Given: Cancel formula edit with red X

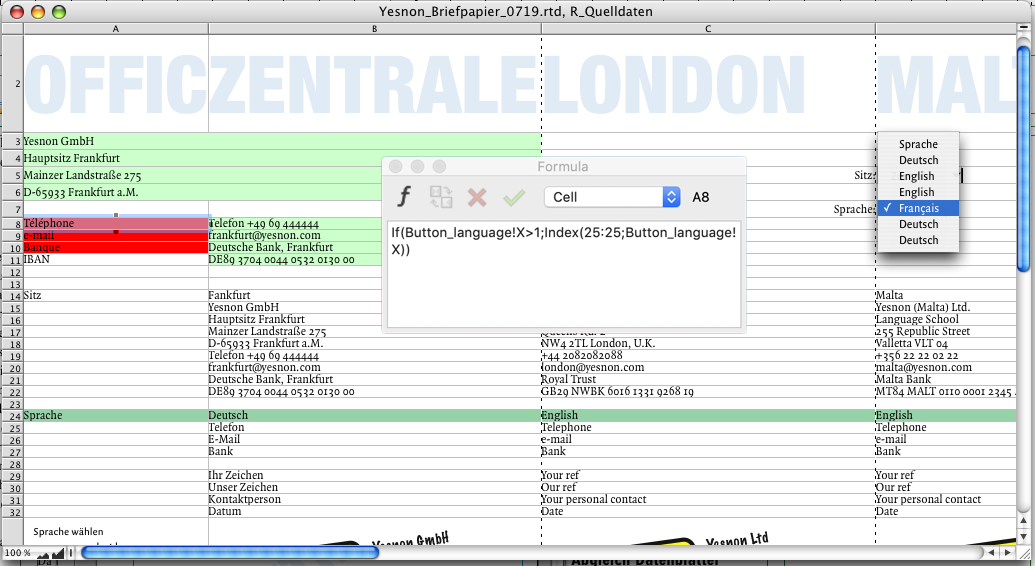Looking at the screenshot, I should click(477, 197).
